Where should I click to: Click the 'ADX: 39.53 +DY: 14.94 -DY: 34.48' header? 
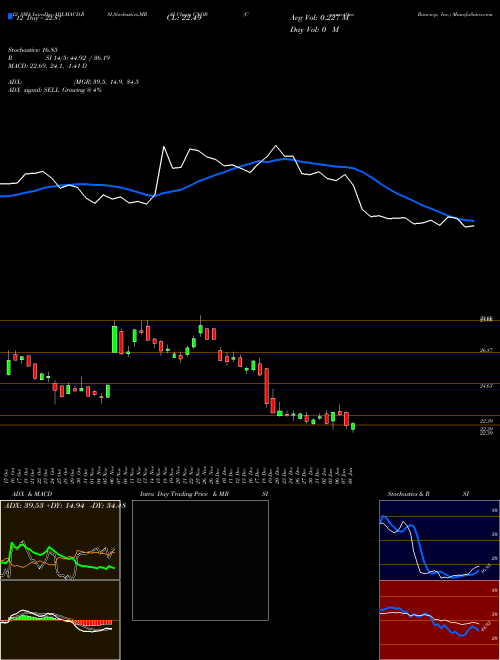tap(64, 506)
